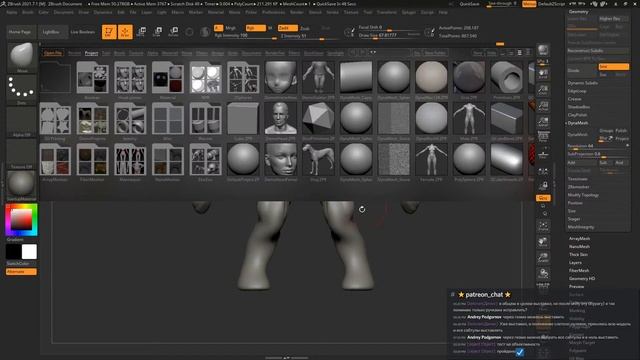Image resolution: width=640 pixels, height=360 pixels.
Task: Expand the Dynamic Subdiv section
Action: 582,83
